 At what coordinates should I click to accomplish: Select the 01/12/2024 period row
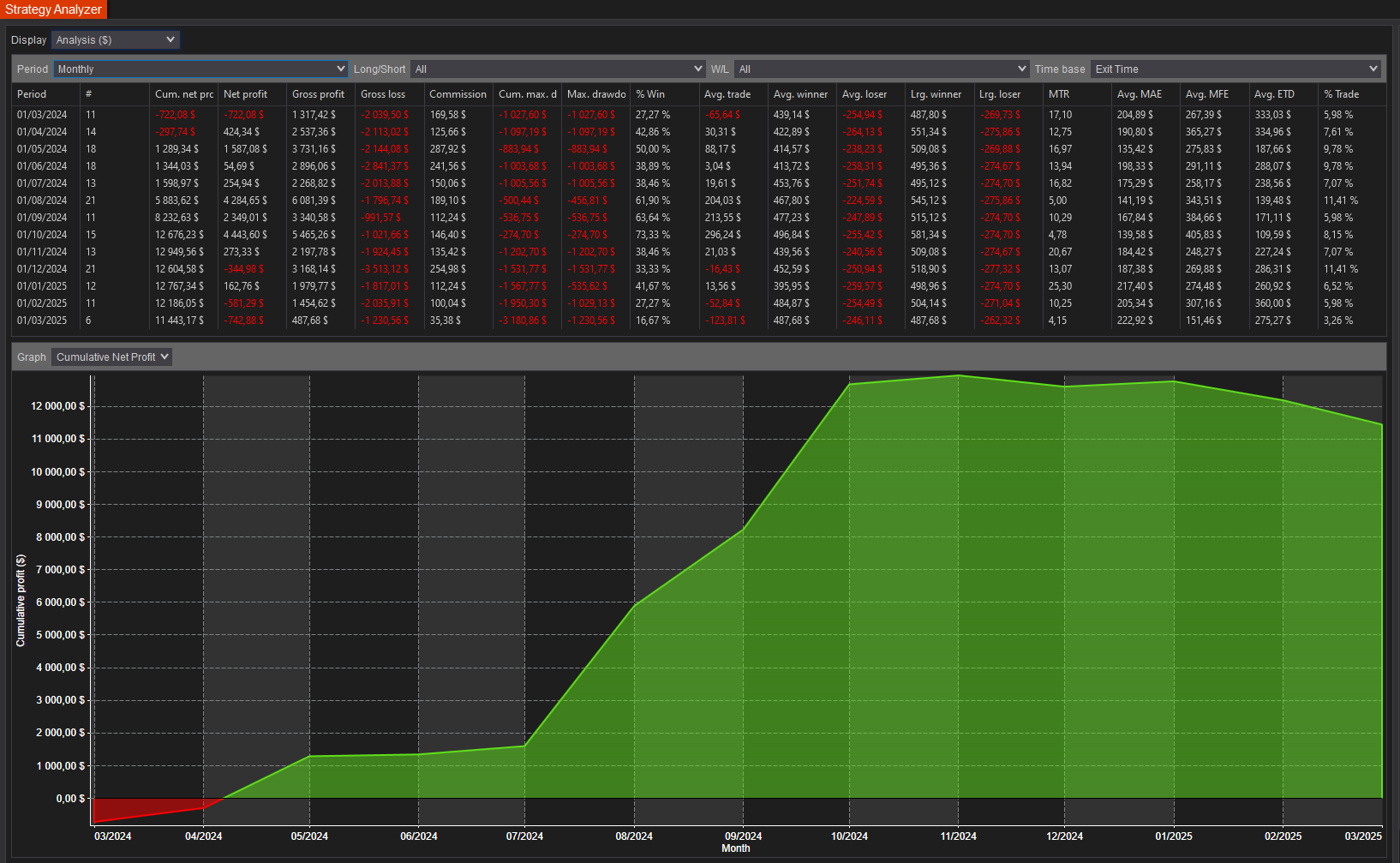click(x=699, y=269)
